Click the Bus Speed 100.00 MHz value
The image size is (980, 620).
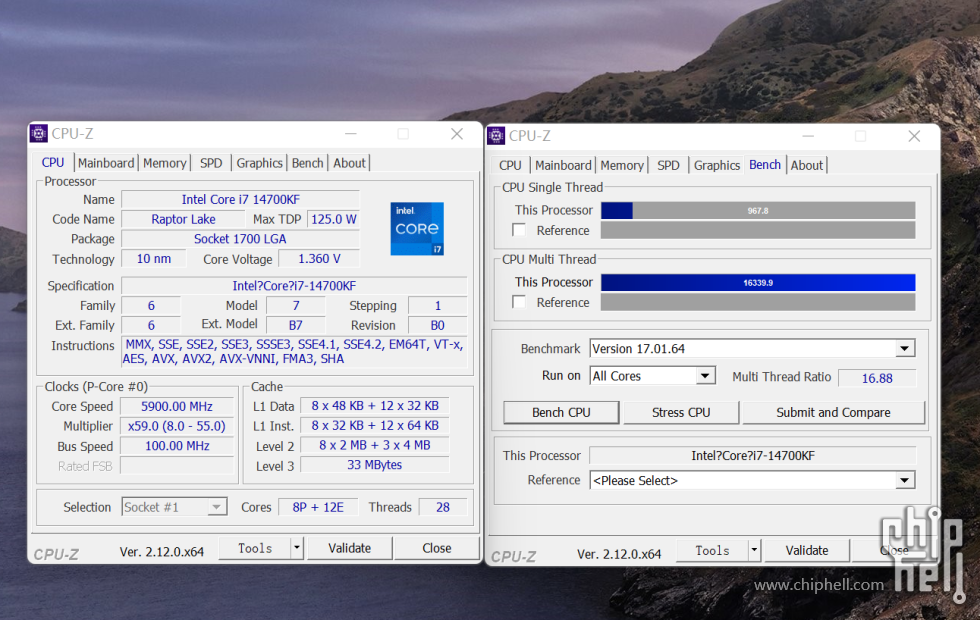coord(177,446)
